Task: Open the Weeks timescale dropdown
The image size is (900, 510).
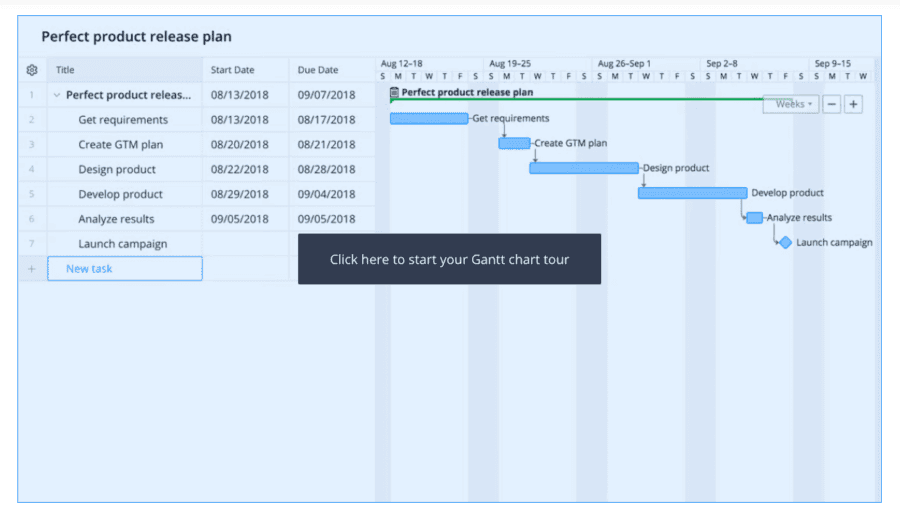Action: click(791, 104)
